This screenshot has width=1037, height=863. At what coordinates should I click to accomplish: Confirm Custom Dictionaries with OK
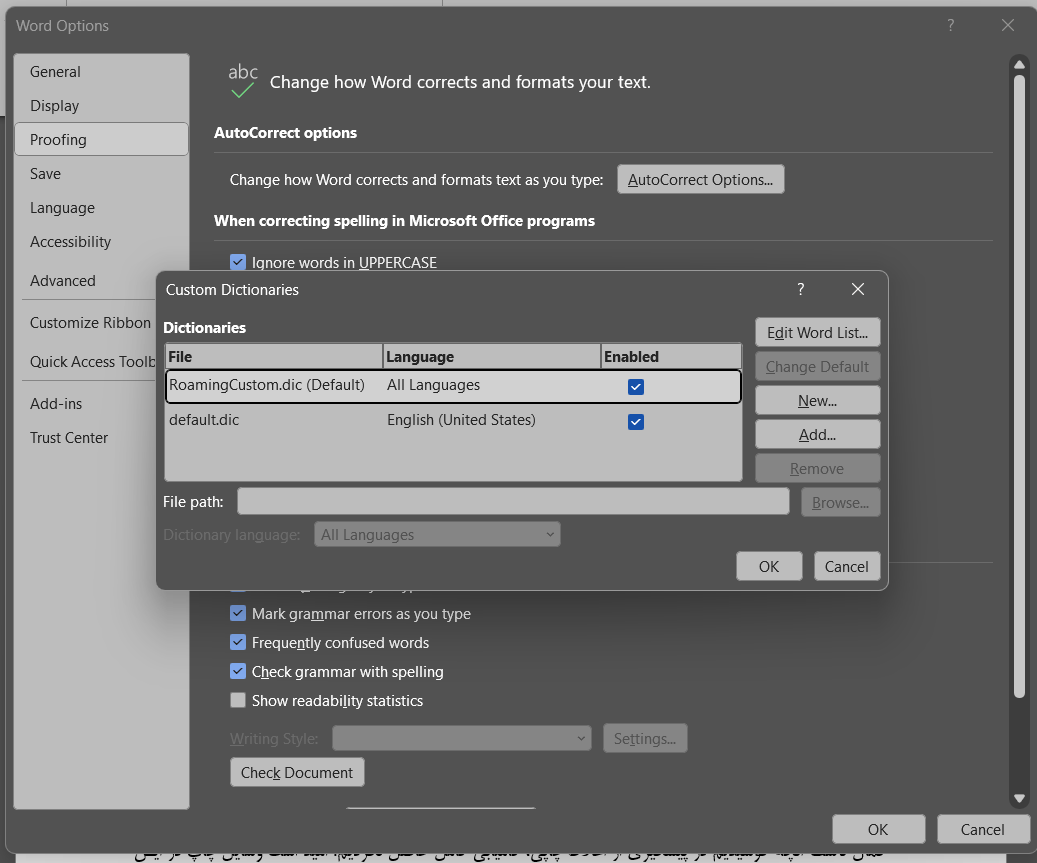coord(768,567)
